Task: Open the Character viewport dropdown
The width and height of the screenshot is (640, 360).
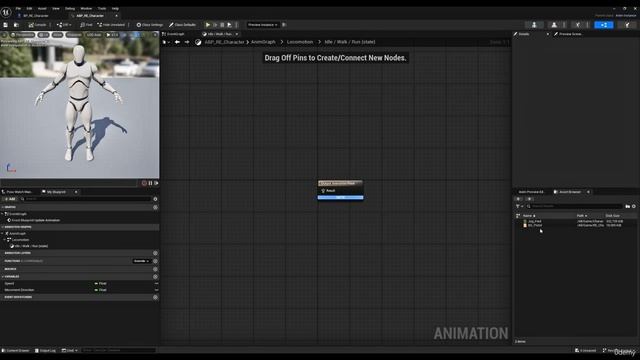Action: 74,35
